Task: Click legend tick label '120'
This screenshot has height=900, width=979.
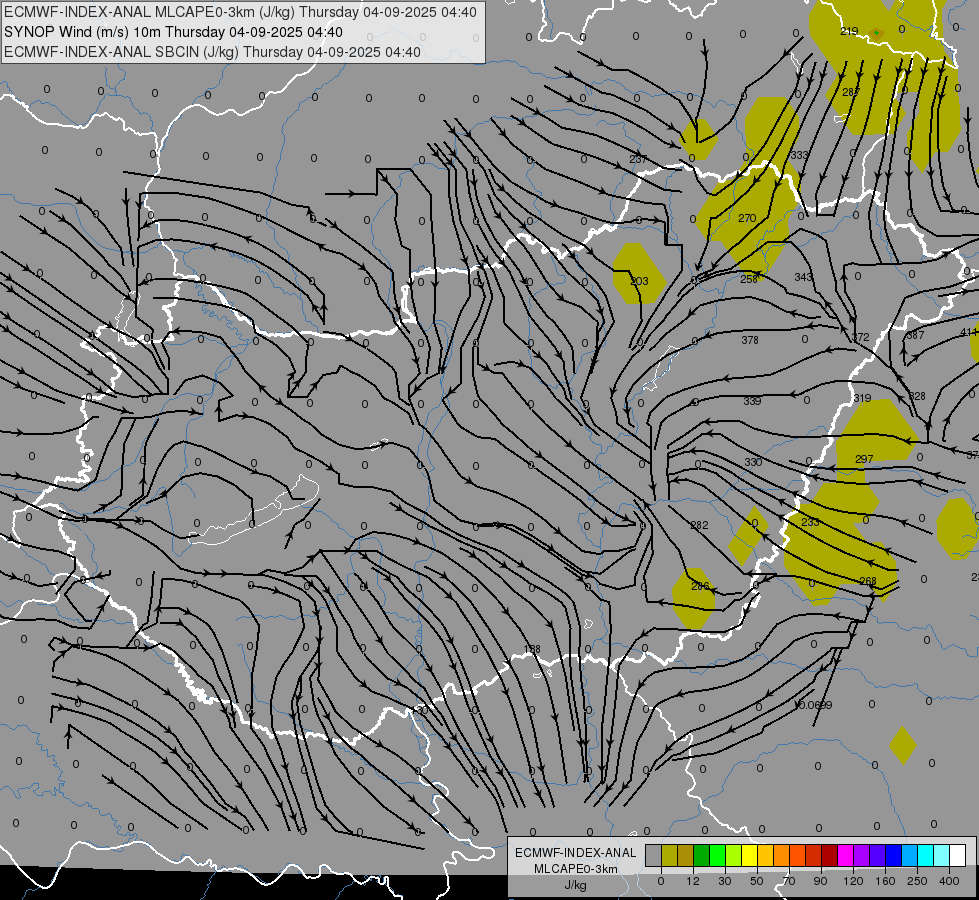Action: (x=853, y=881)
